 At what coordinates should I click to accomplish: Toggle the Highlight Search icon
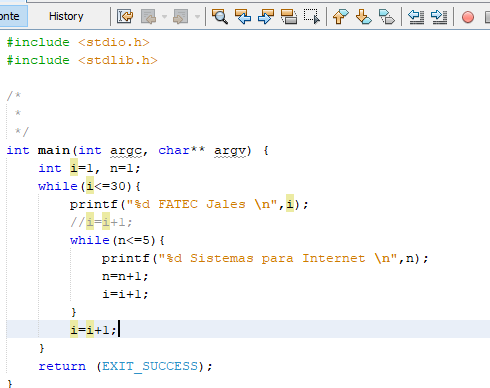[x=289, y=16]
